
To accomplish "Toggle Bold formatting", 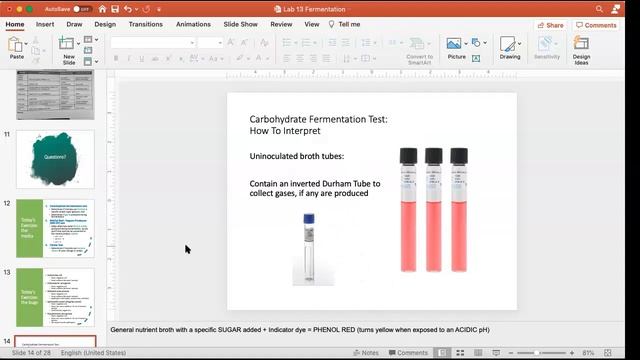I will pyautogui.click(x=116, y=59).
